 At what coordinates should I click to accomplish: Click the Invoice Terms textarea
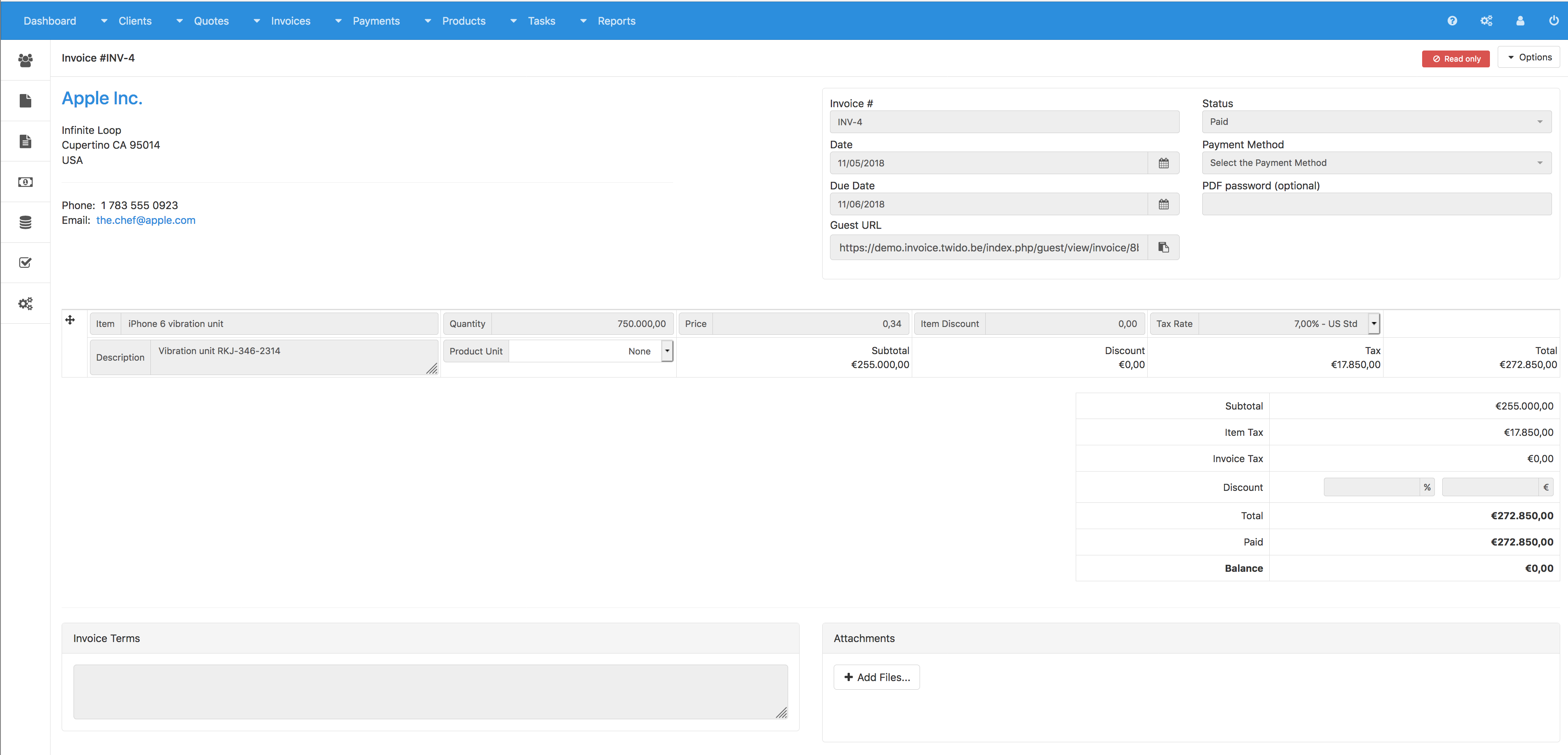430,692
